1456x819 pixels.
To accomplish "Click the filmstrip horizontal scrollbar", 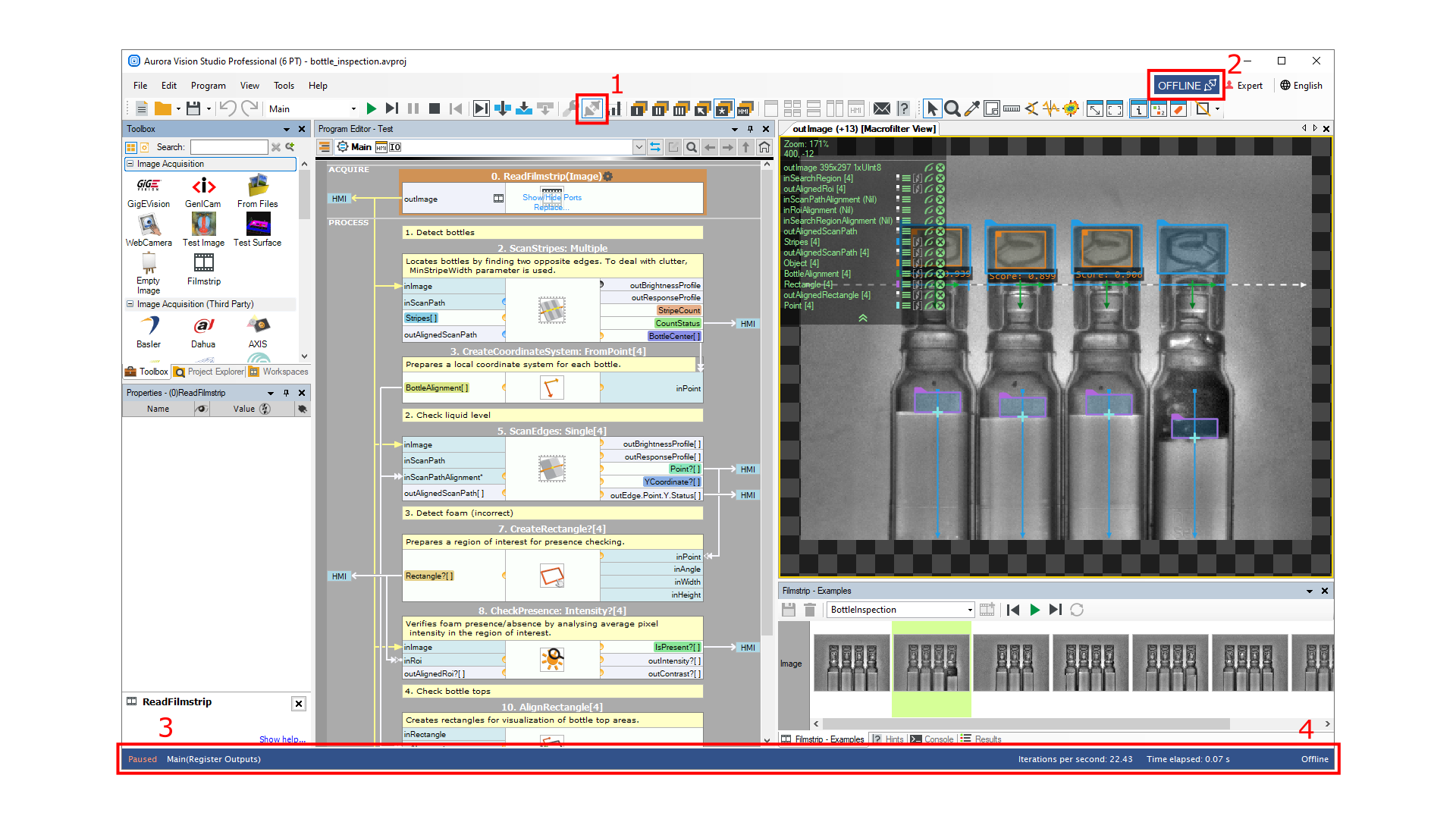I will coord(1025,724).
